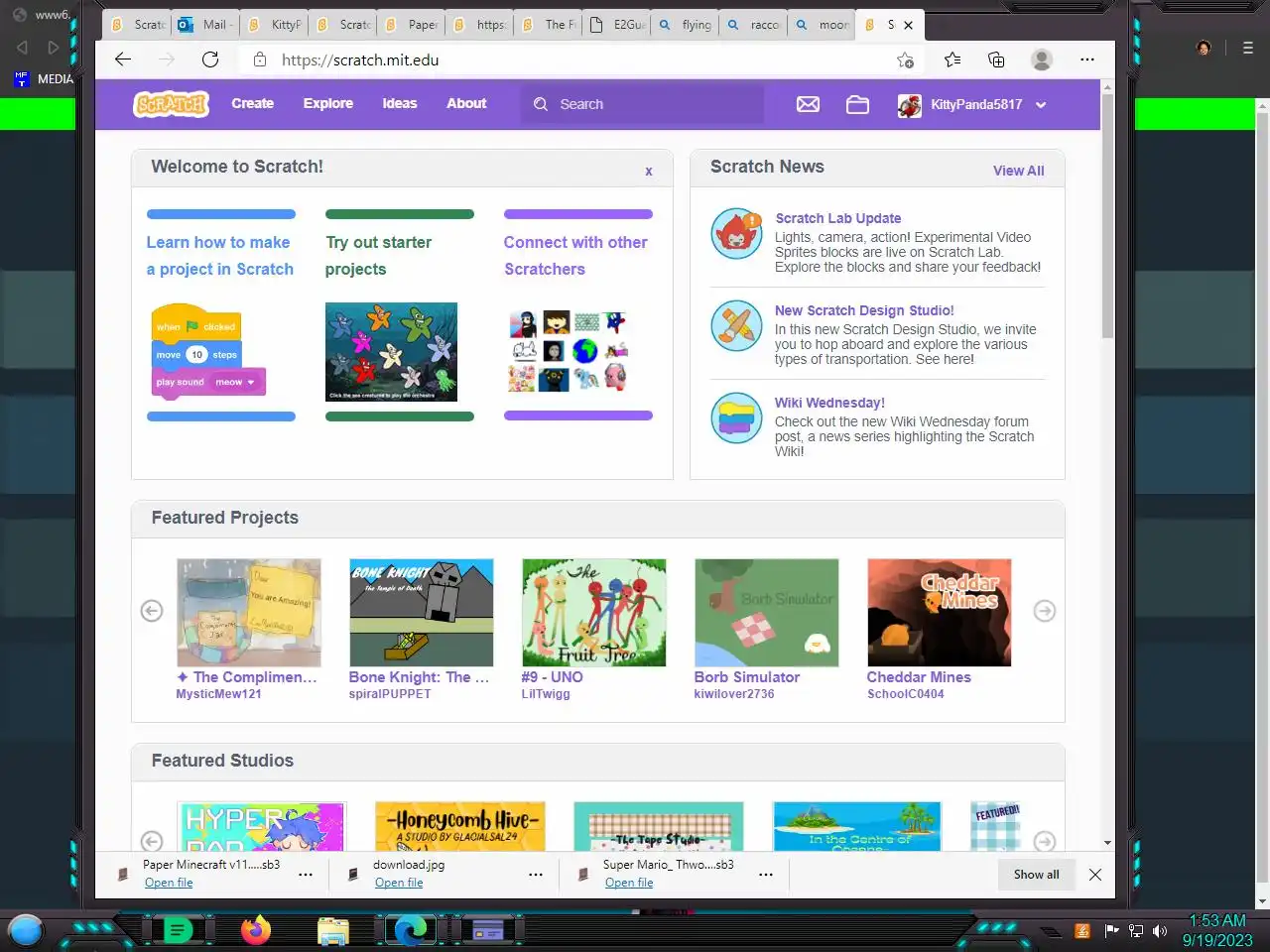Open New Scratch Design Studio headline

coord(864,310)
